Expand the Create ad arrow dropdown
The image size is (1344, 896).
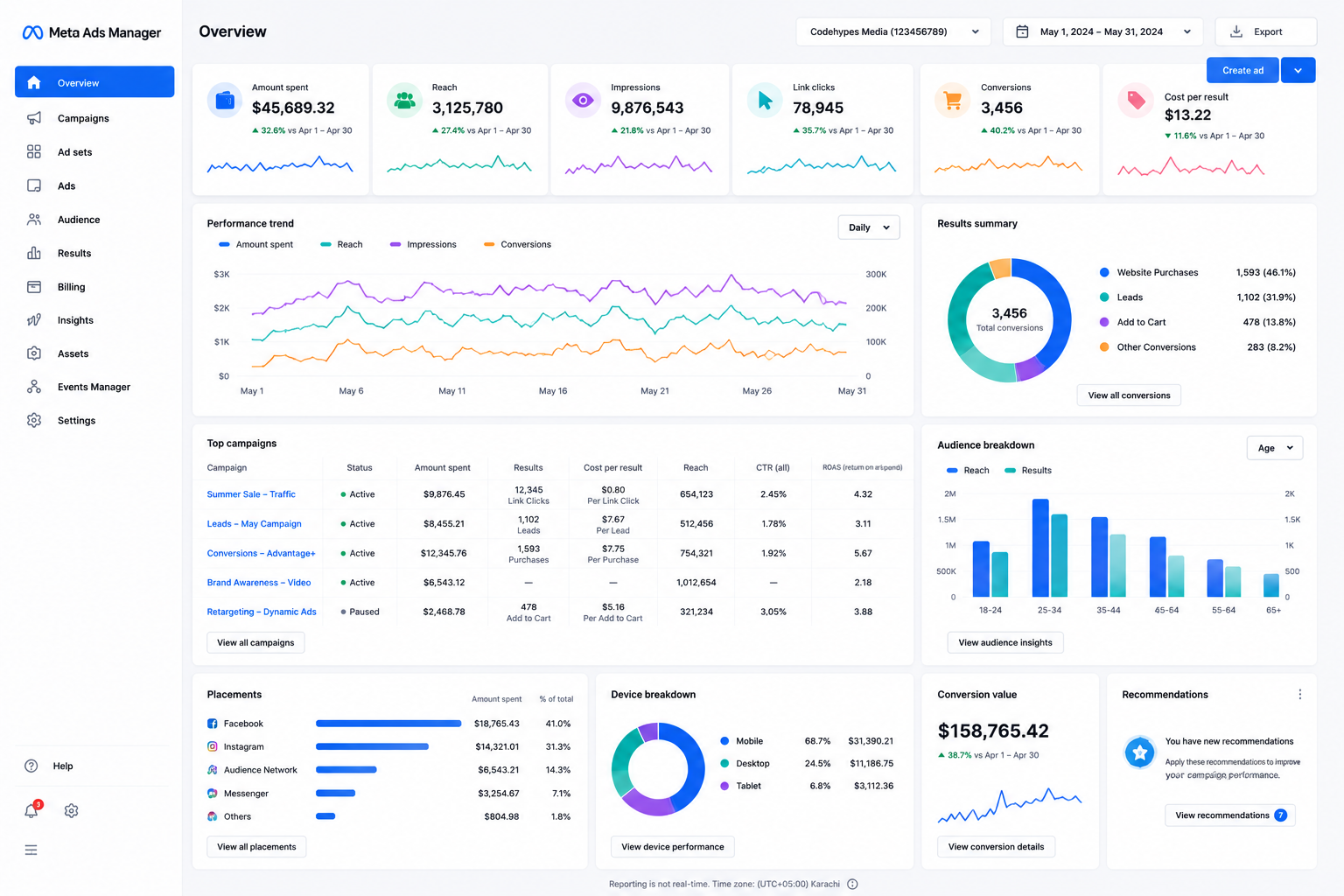point(1298,70)
